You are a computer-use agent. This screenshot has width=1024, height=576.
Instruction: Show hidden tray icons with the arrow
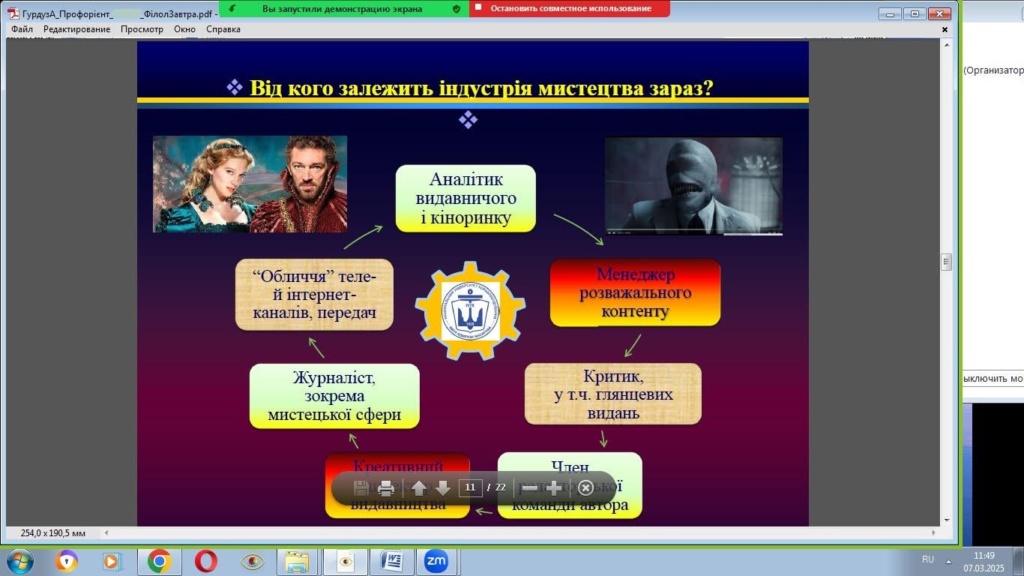tap(949, 561)
